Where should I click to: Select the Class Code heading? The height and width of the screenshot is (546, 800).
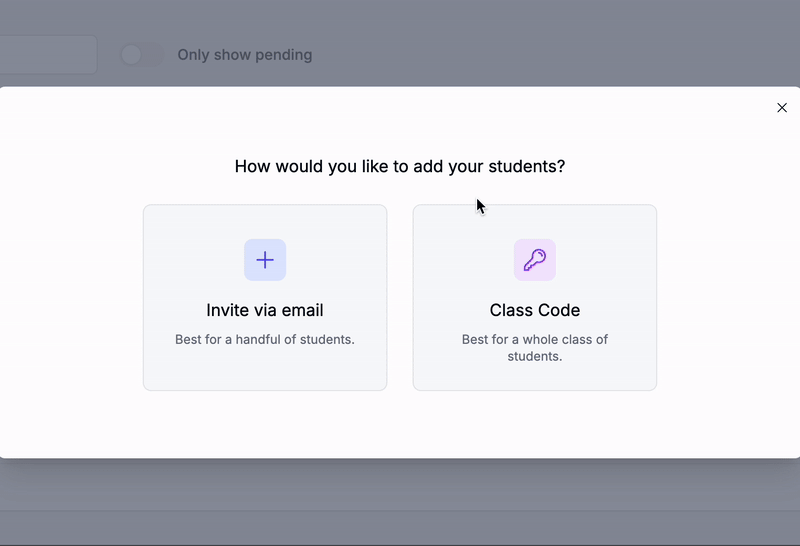coord(535,310)
